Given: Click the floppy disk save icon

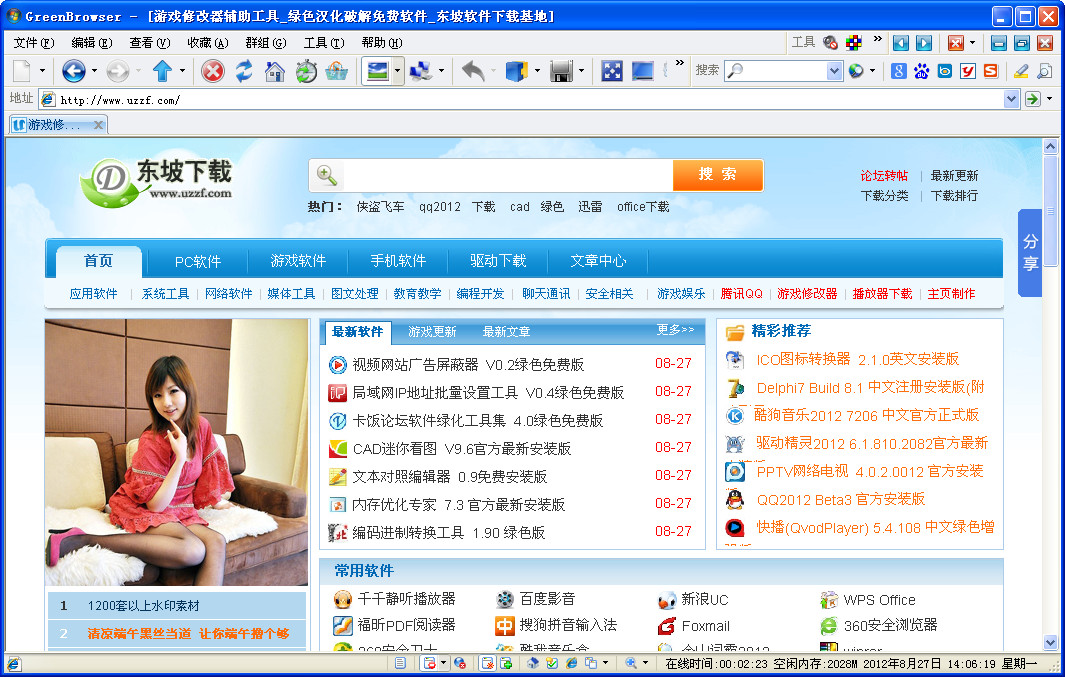Looking at the screenshot, I should click(x=562, y=71).
